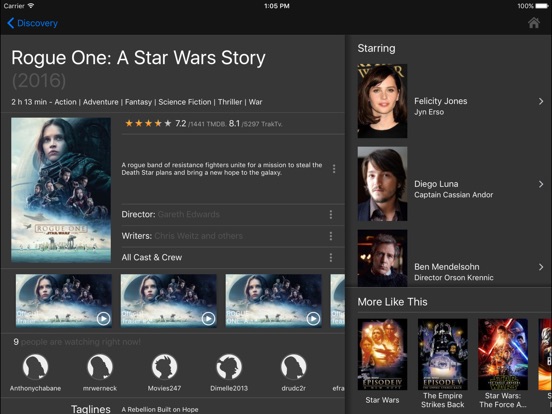Tap the 9 people watching text
The image size is (552, 414).
[x=77, y=342]
